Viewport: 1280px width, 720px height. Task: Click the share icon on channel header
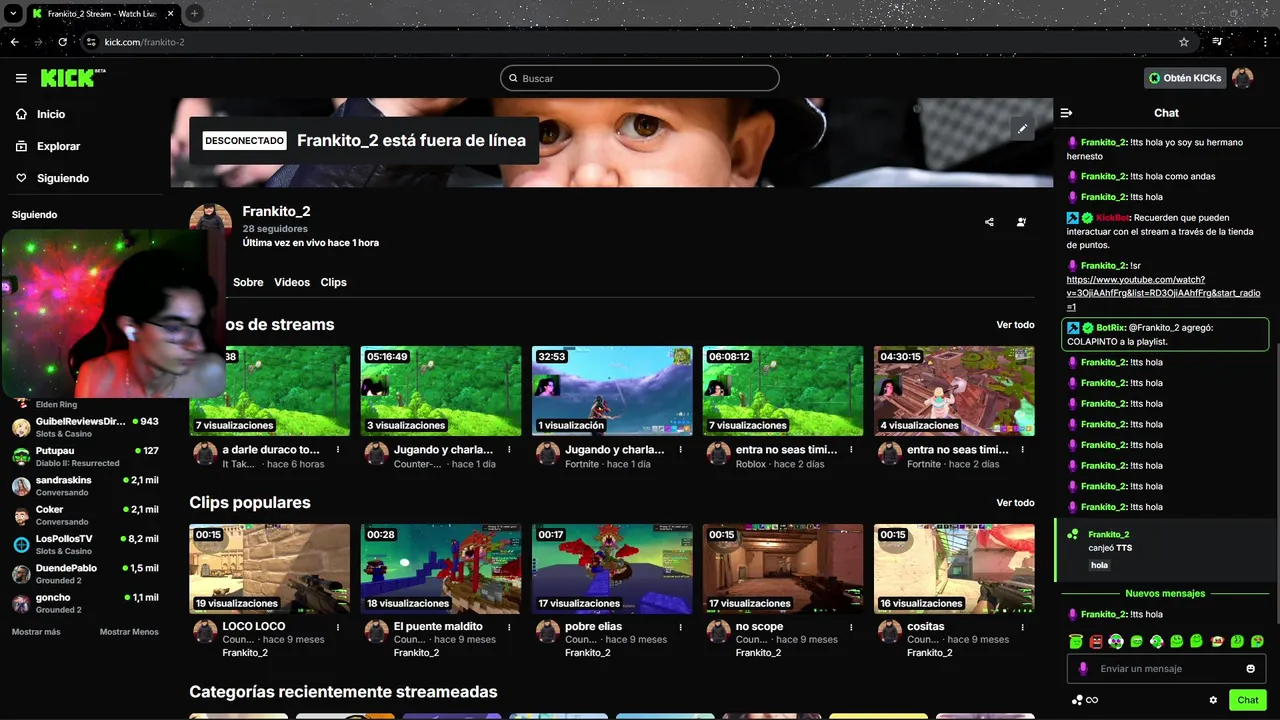tap(989, 222)
